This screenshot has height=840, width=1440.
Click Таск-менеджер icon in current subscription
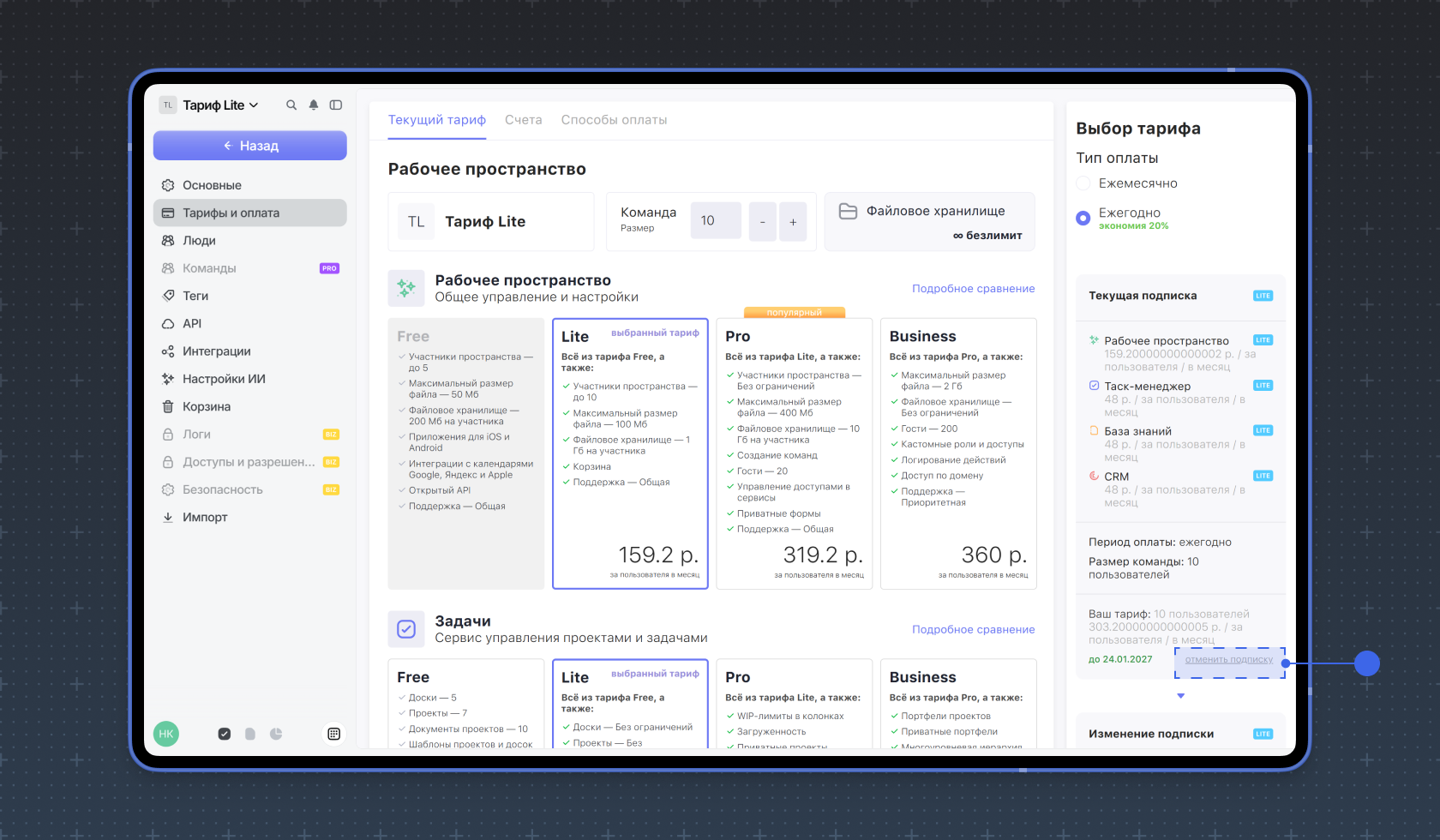1094,386
